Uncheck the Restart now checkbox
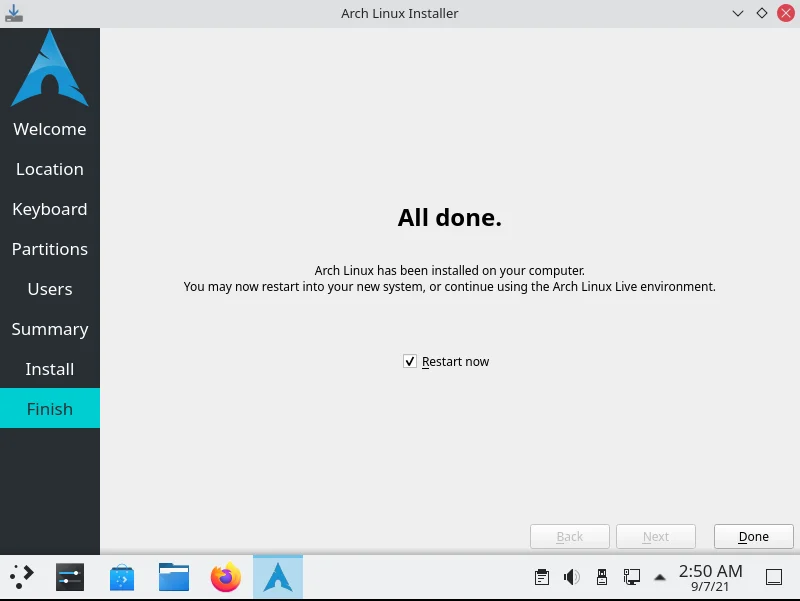800x601 pixels. (x=410, y=361)
